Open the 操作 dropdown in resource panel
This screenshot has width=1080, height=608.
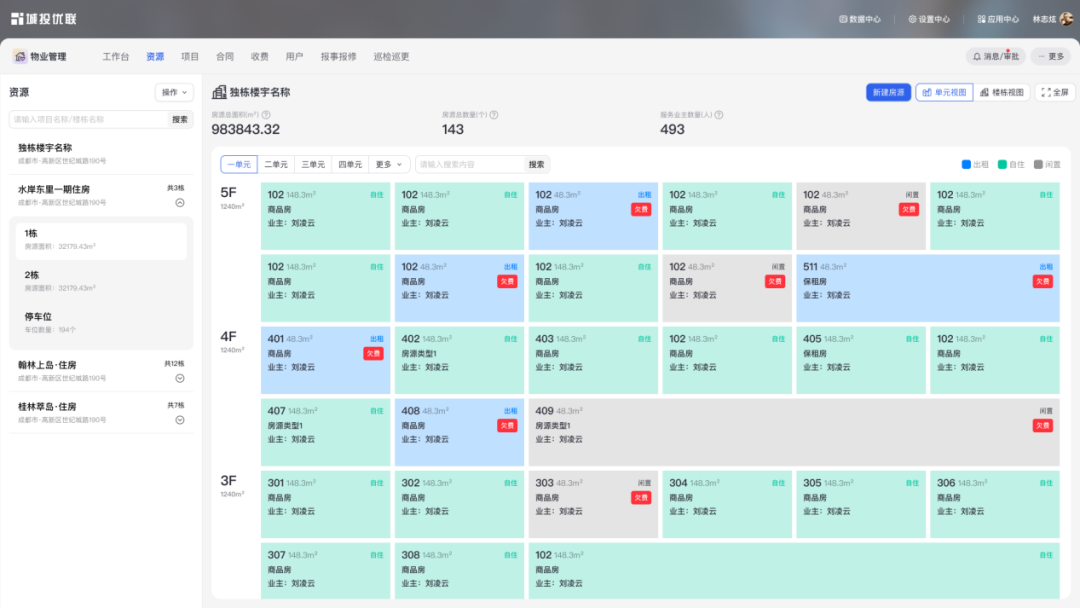click(174, 92)
